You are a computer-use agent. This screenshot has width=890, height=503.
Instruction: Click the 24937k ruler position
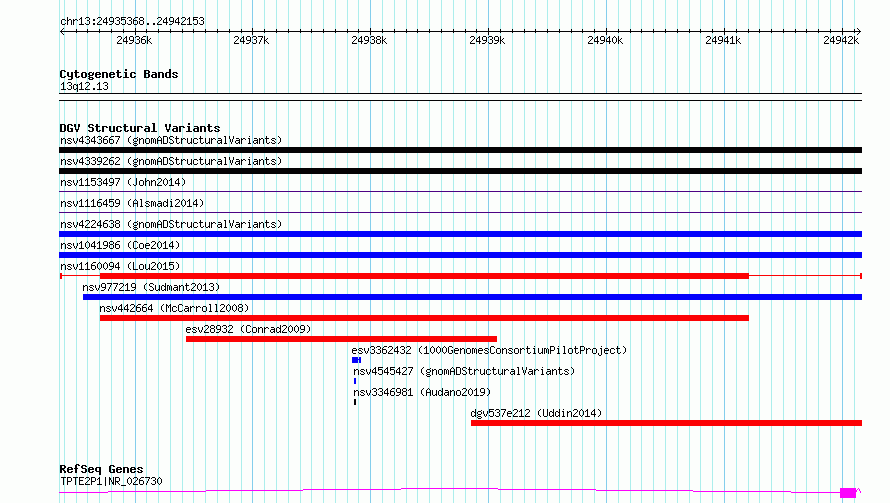coord(251,40)
